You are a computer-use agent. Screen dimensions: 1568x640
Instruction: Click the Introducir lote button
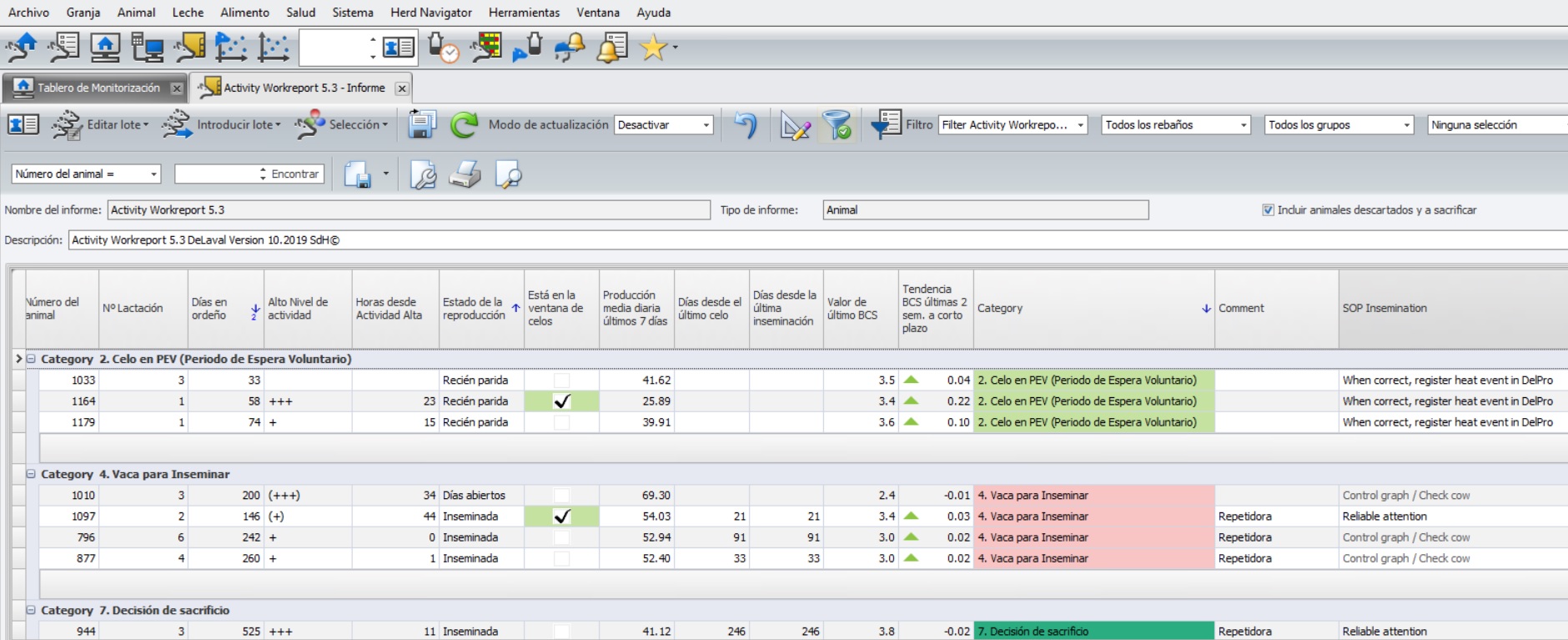pos(221,125)
